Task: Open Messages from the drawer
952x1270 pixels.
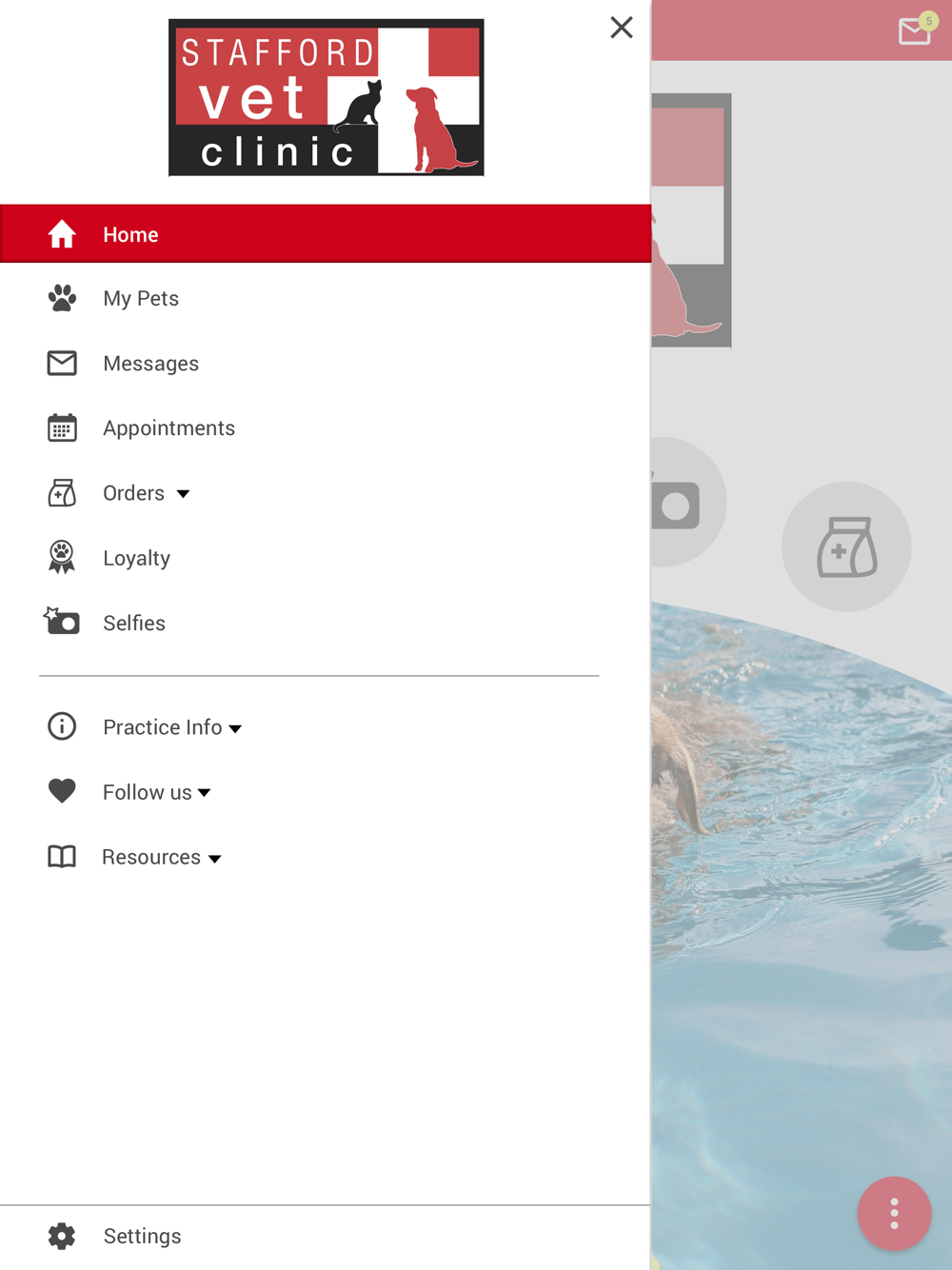Action: [151, 364]
